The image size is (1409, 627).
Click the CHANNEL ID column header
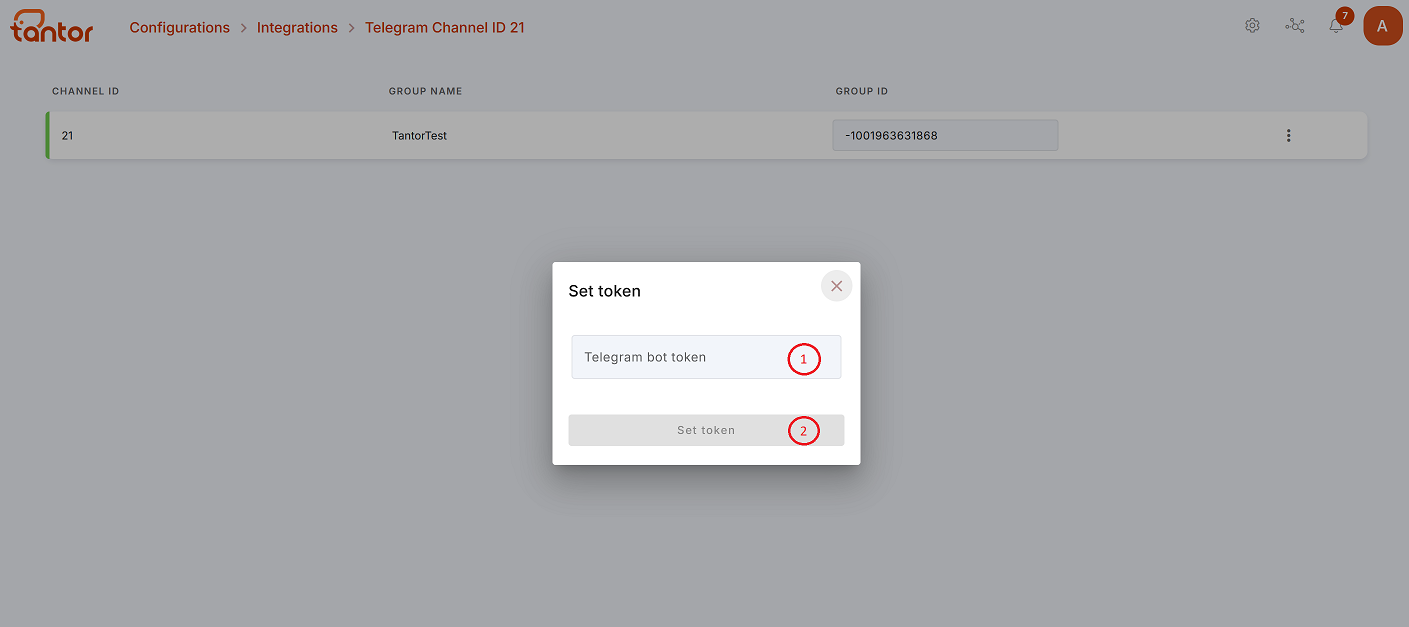pos(86,91)
